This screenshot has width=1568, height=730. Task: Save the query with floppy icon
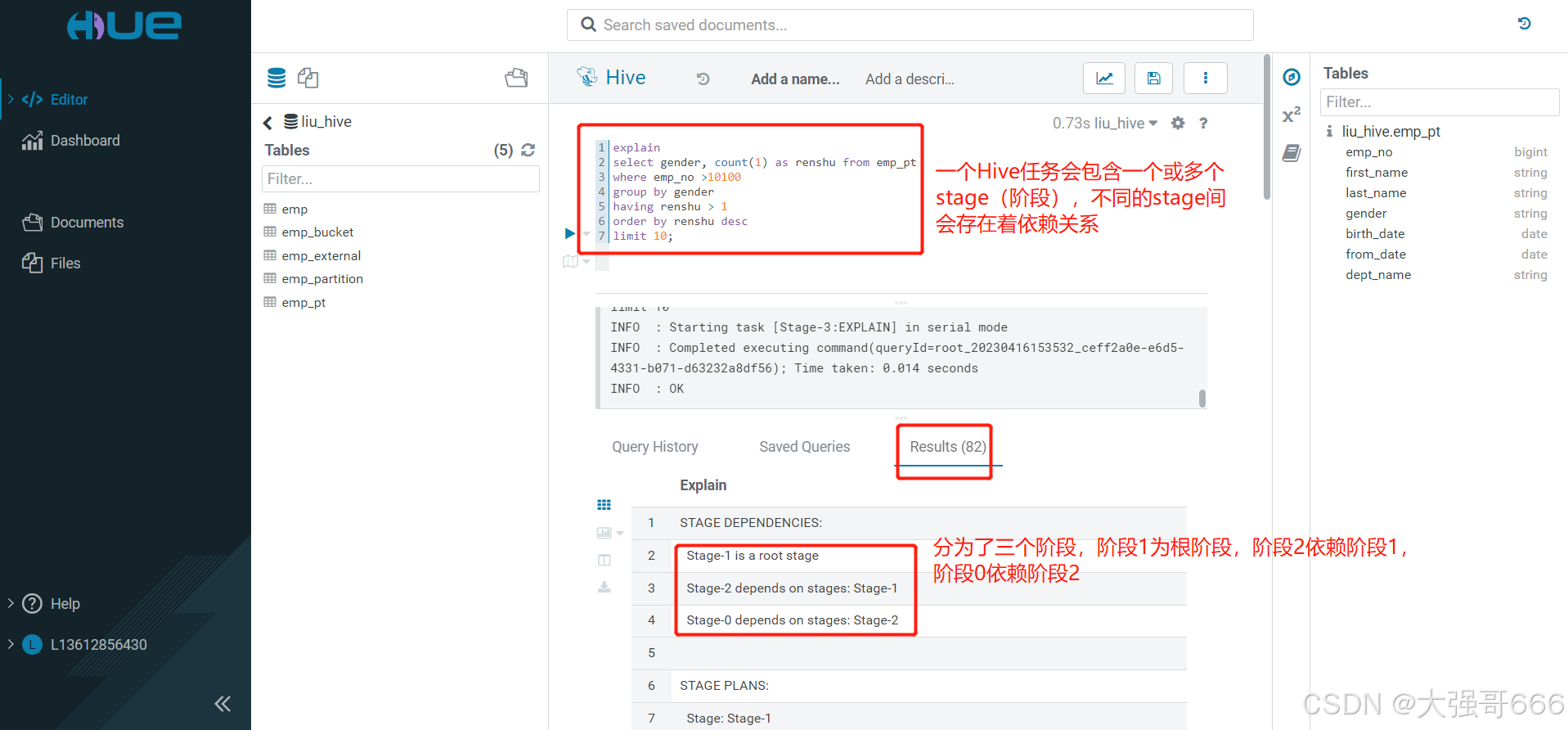(1153, 79)
